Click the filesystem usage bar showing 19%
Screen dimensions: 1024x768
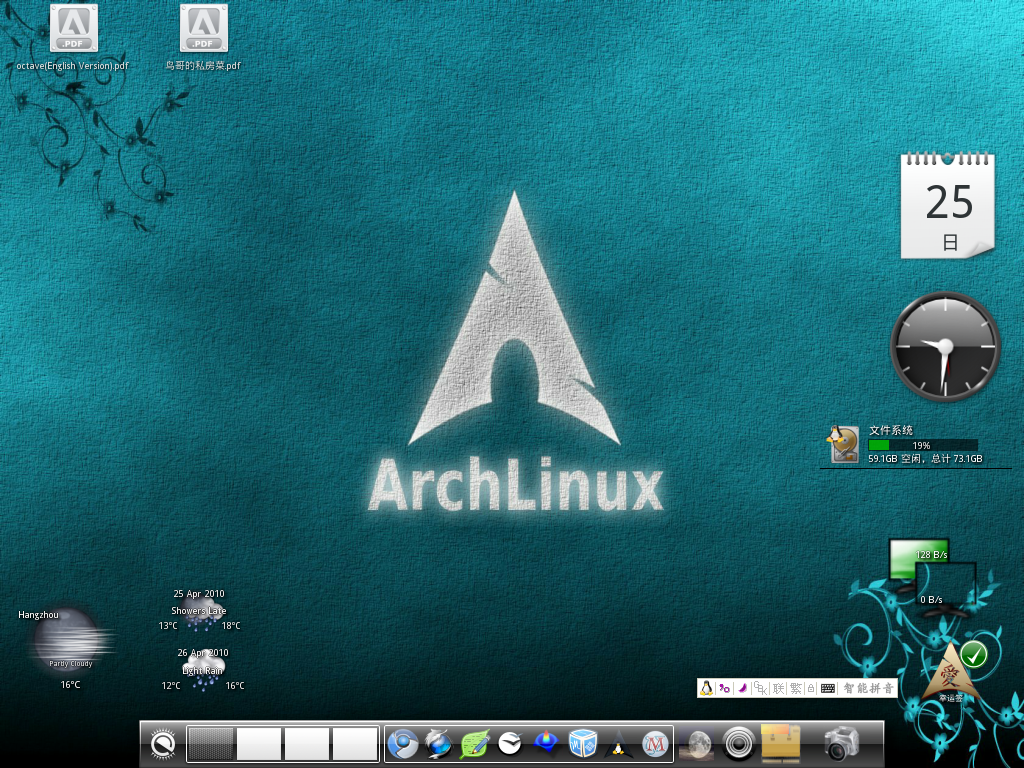click(x=922, y=445)
